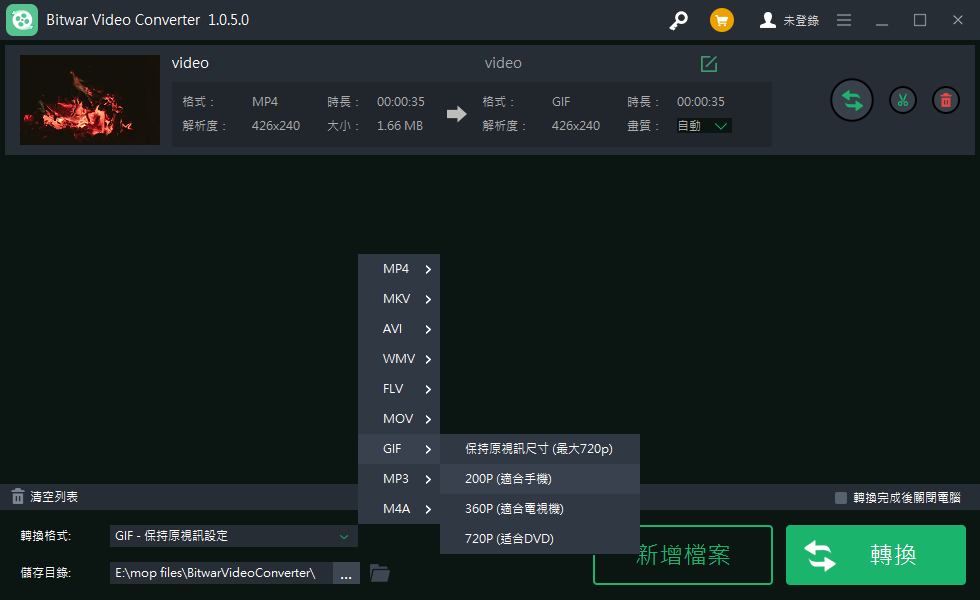This screenshot has width=980, height=600.
Task: Click the output file name video
Action: (x=503, y=63)
